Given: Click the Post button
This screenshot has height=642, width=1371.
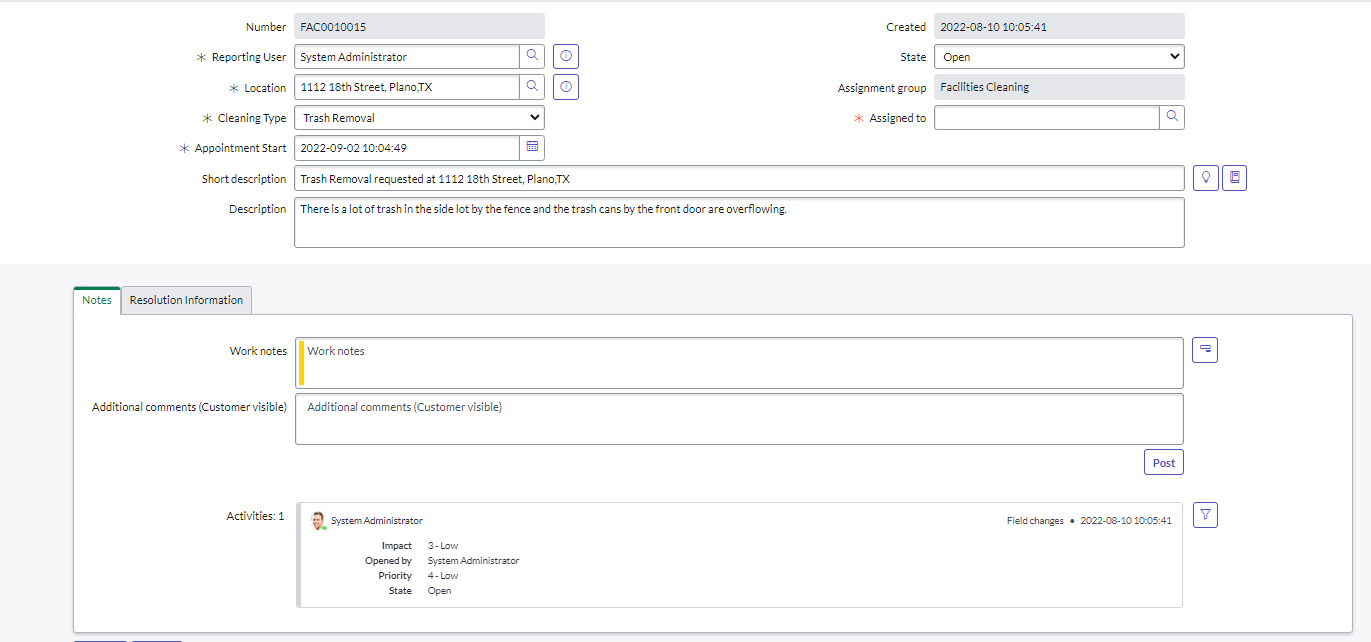Looking at the screenshot, I should (1164, 462).
